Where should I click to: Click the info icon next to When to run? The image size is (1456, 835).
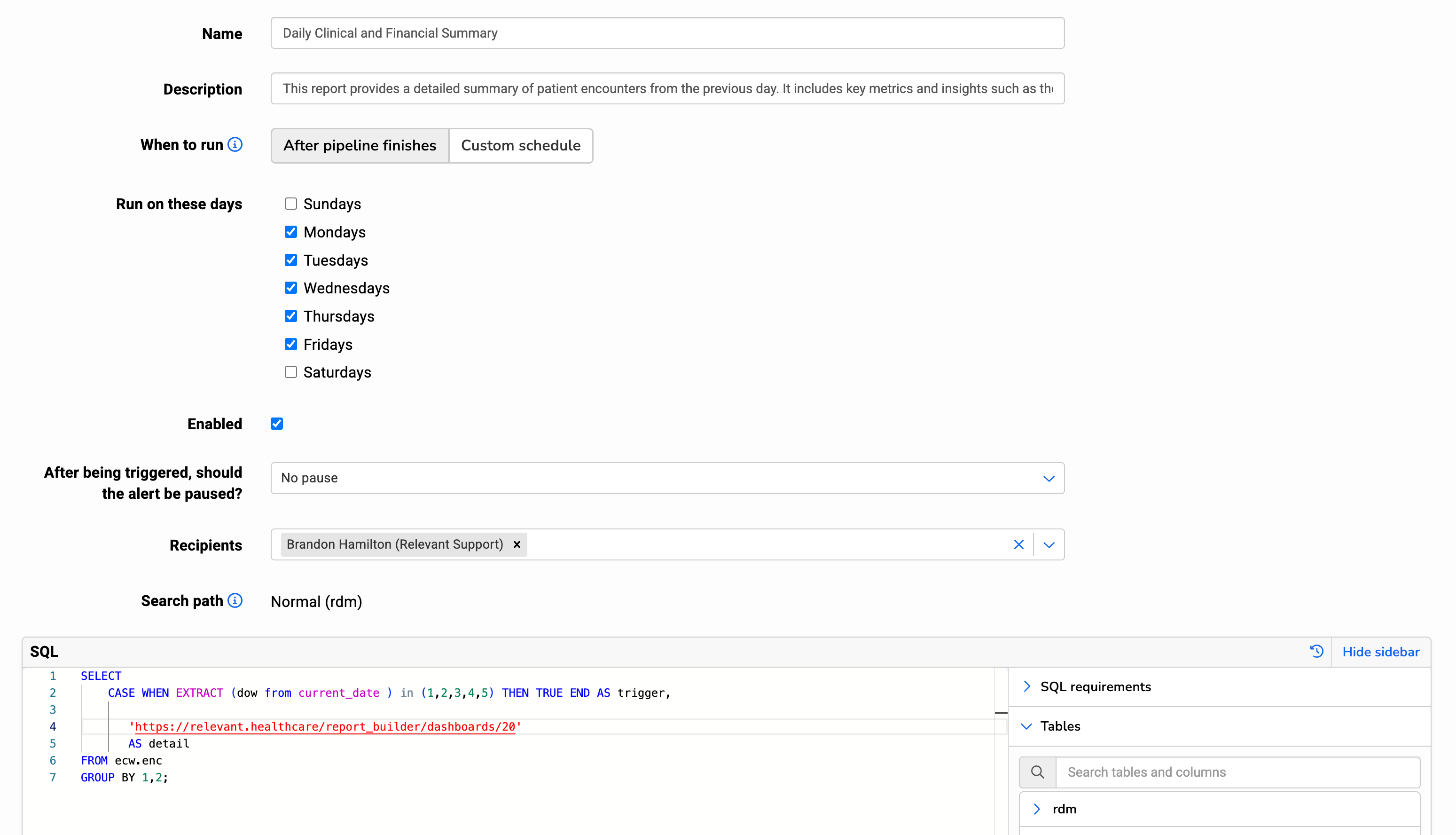[x=235, y=144]
